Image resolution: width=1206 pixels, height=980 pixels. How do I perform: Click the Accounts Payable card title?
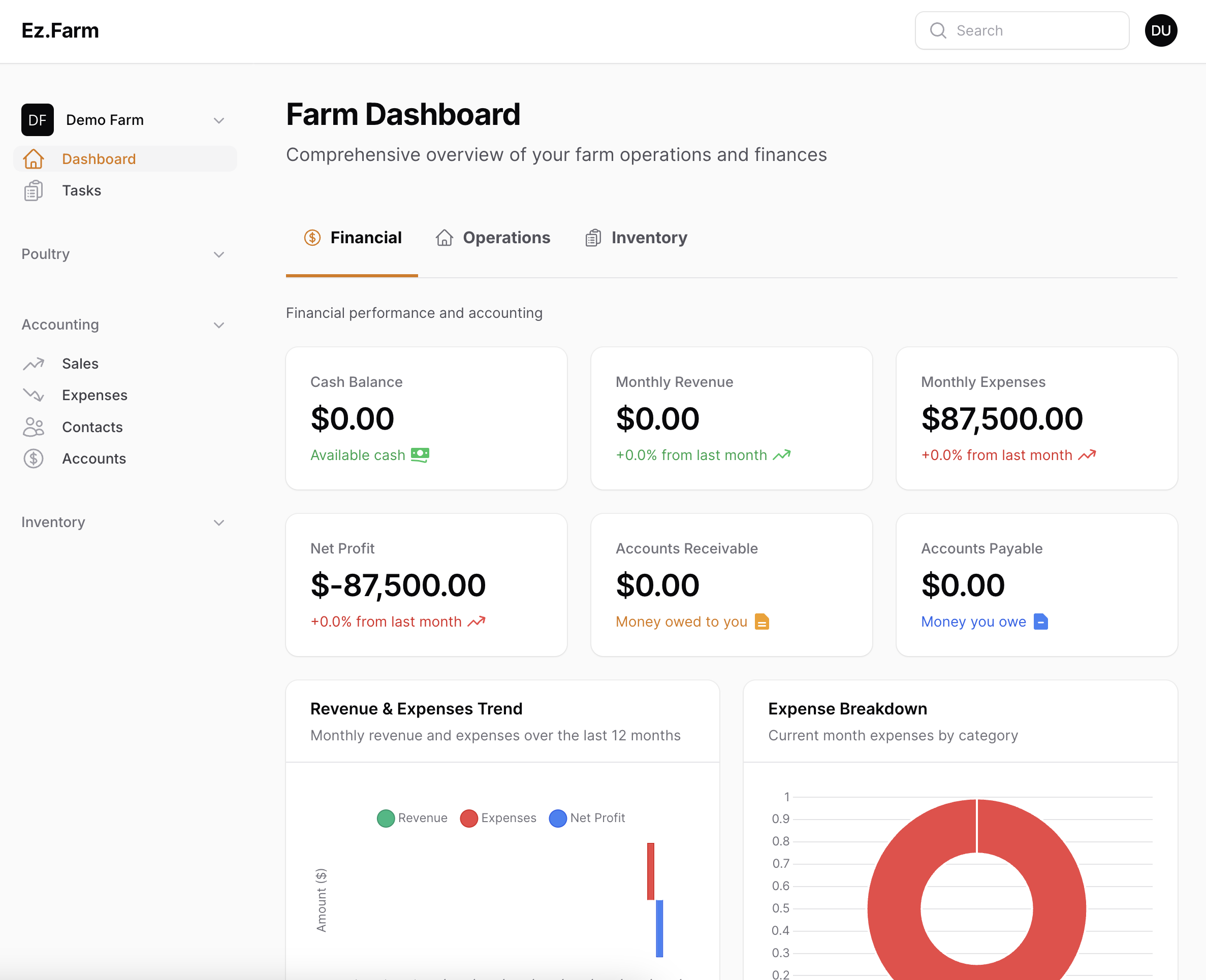982,548
